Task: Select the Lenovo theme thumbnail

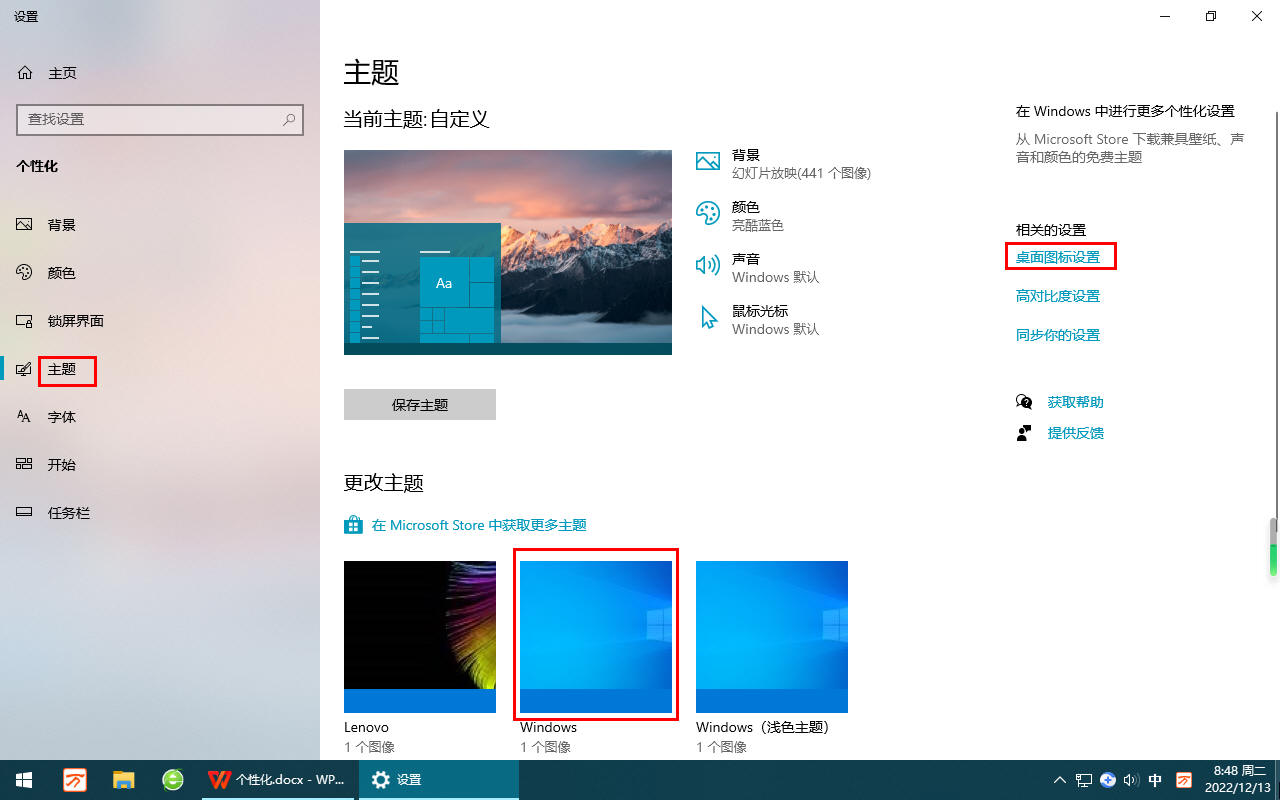Action: [x=420, y=636]
